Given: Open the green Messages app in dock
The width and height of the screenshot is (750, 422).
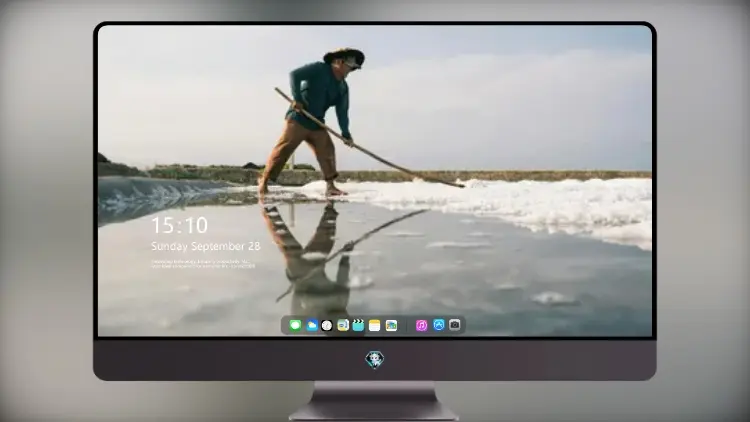Looking at the screenshot, I should (x=295, y=325).
